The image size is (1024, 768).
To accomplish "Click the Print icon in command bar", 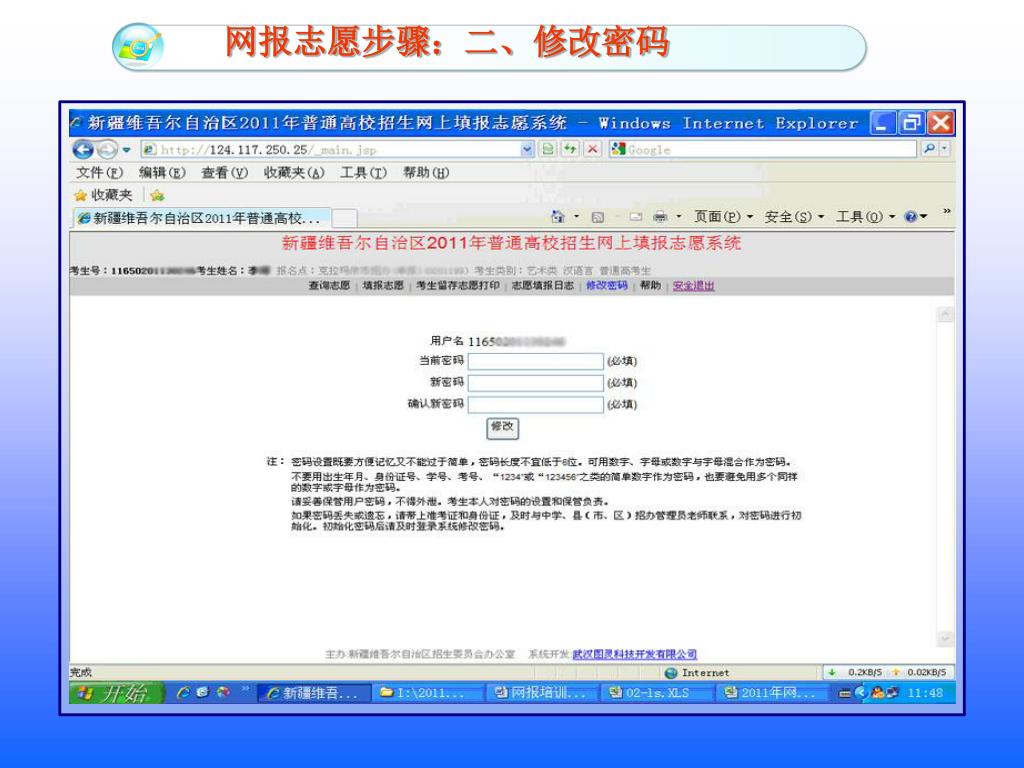I will click(x=660, y=217).
